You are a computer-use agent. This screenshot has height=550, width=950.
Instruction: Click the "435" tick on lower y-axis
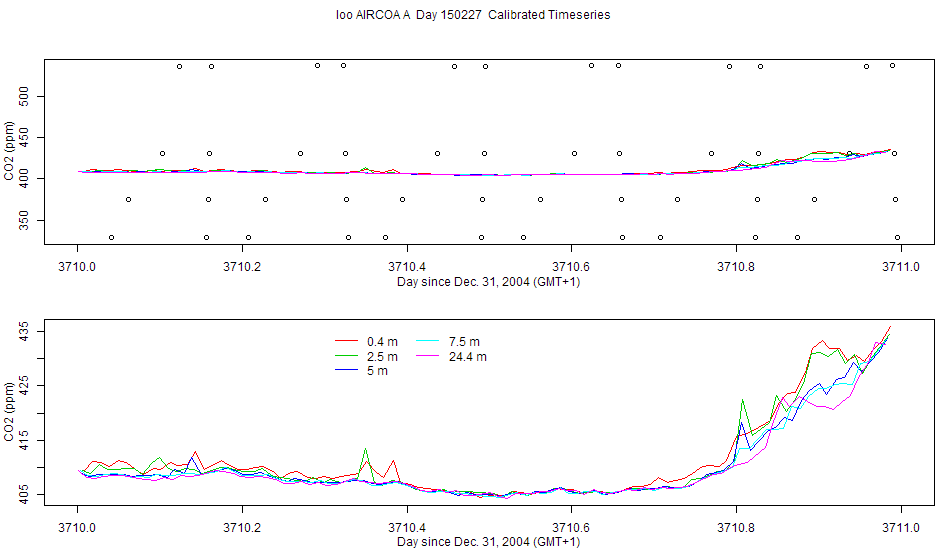(x=24, y=331)
